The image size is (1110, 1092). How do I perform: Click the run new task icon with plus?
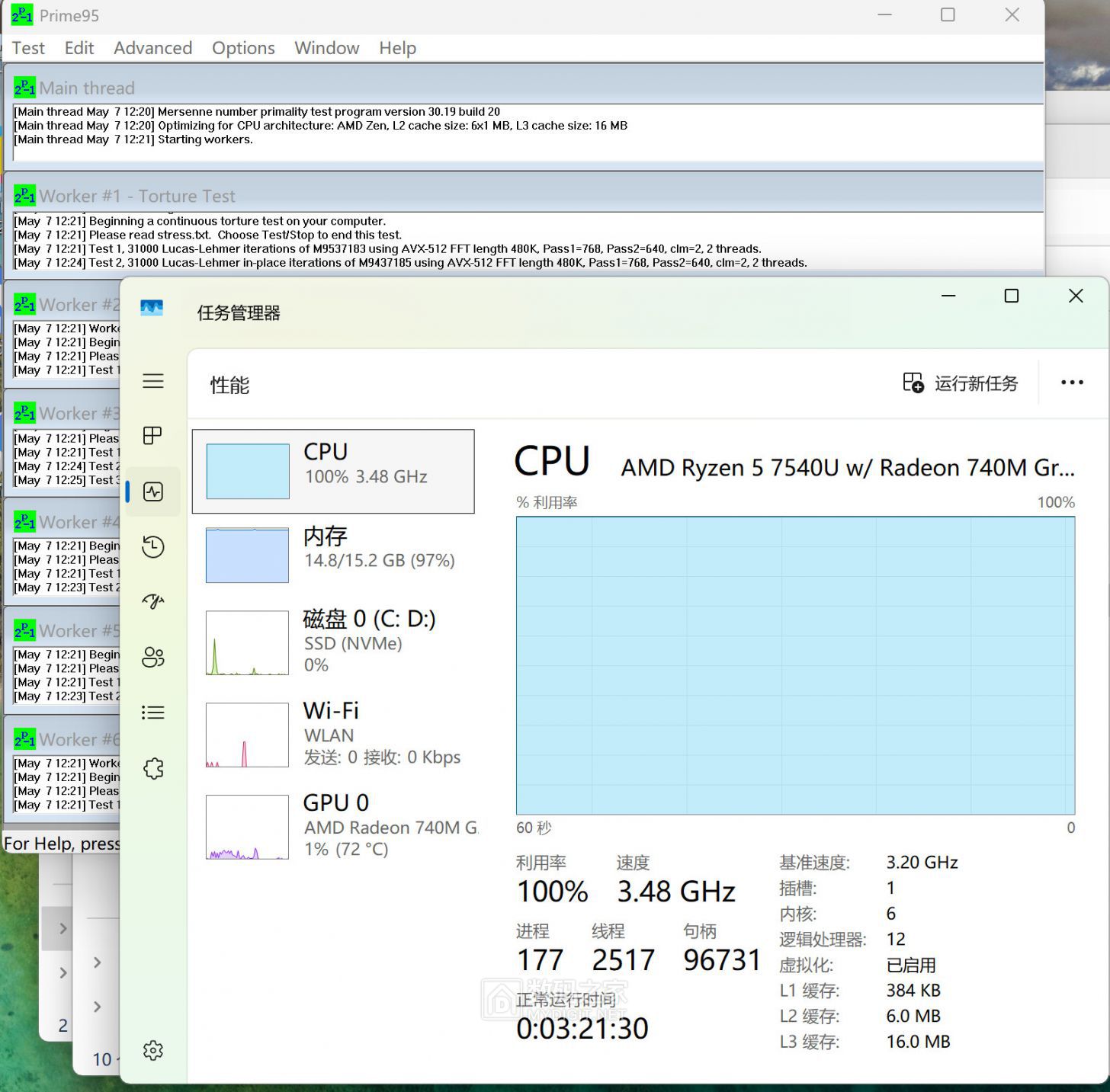click(x=913, y=383)
